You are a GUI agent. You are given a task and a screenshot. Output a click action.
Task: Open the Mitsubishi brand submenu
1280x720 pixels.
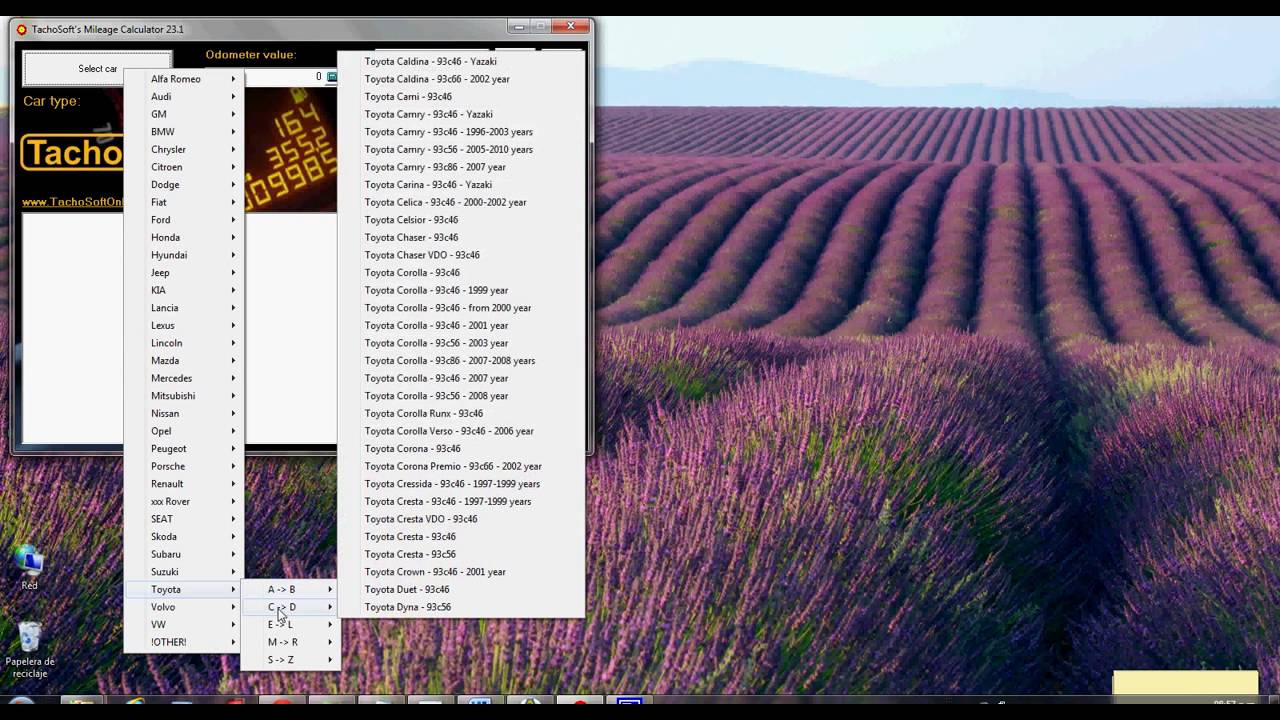(184, 396)
